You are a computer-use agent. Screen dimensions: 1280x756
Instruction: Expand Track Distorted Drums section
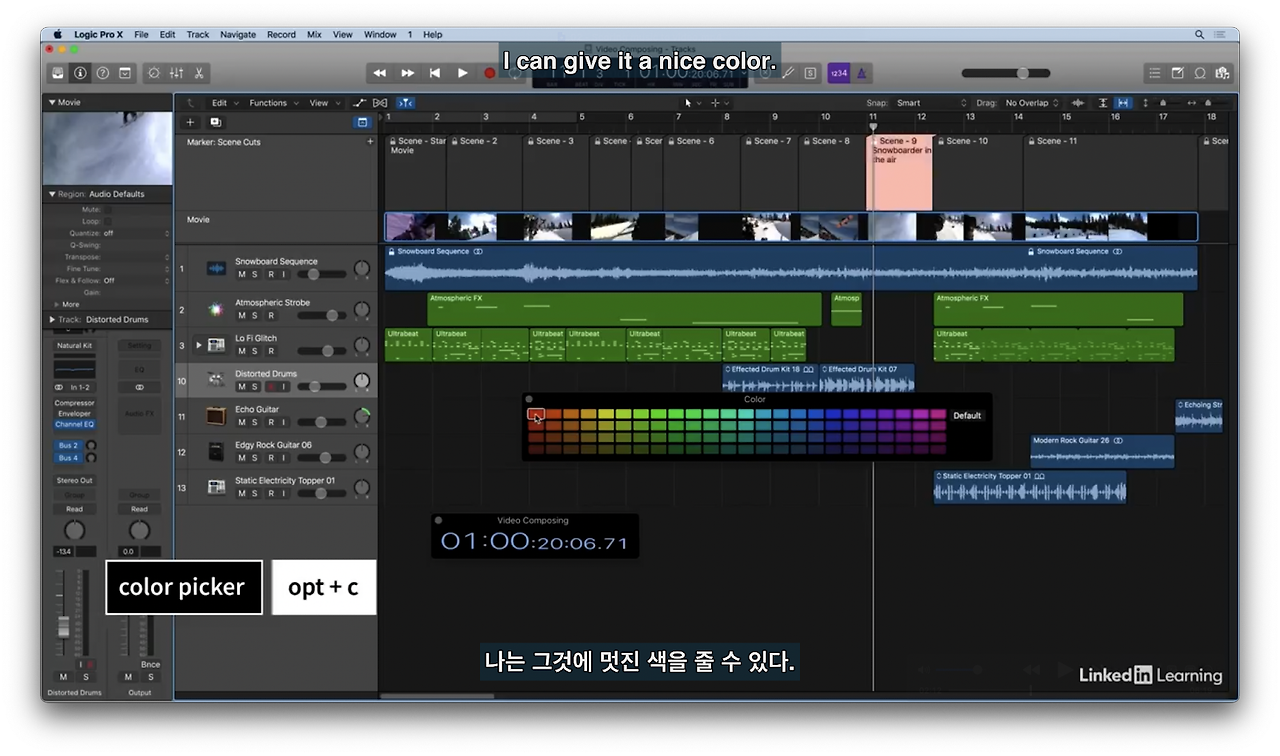(x=52, y=320)
